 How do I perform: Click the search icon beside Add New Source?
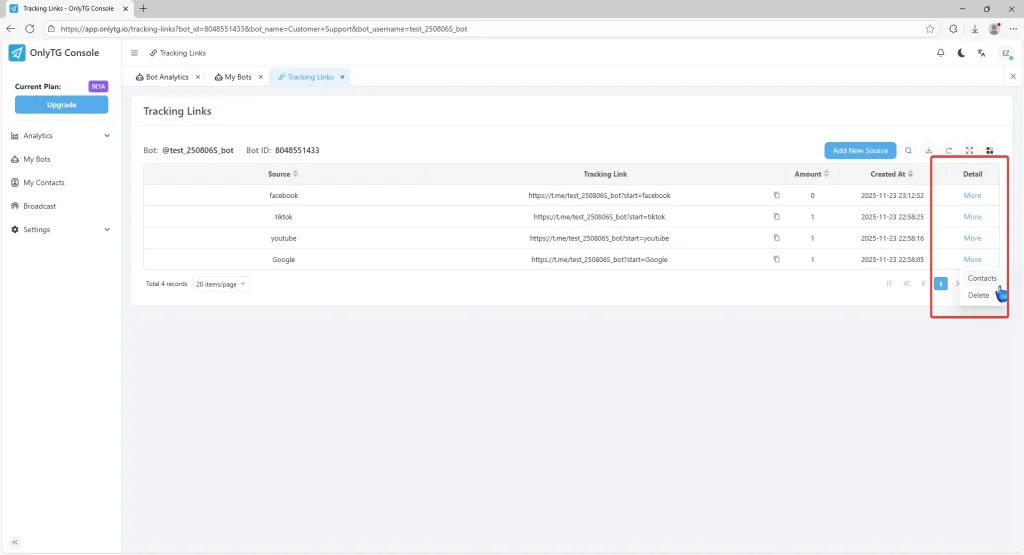[x=909, y=151]
